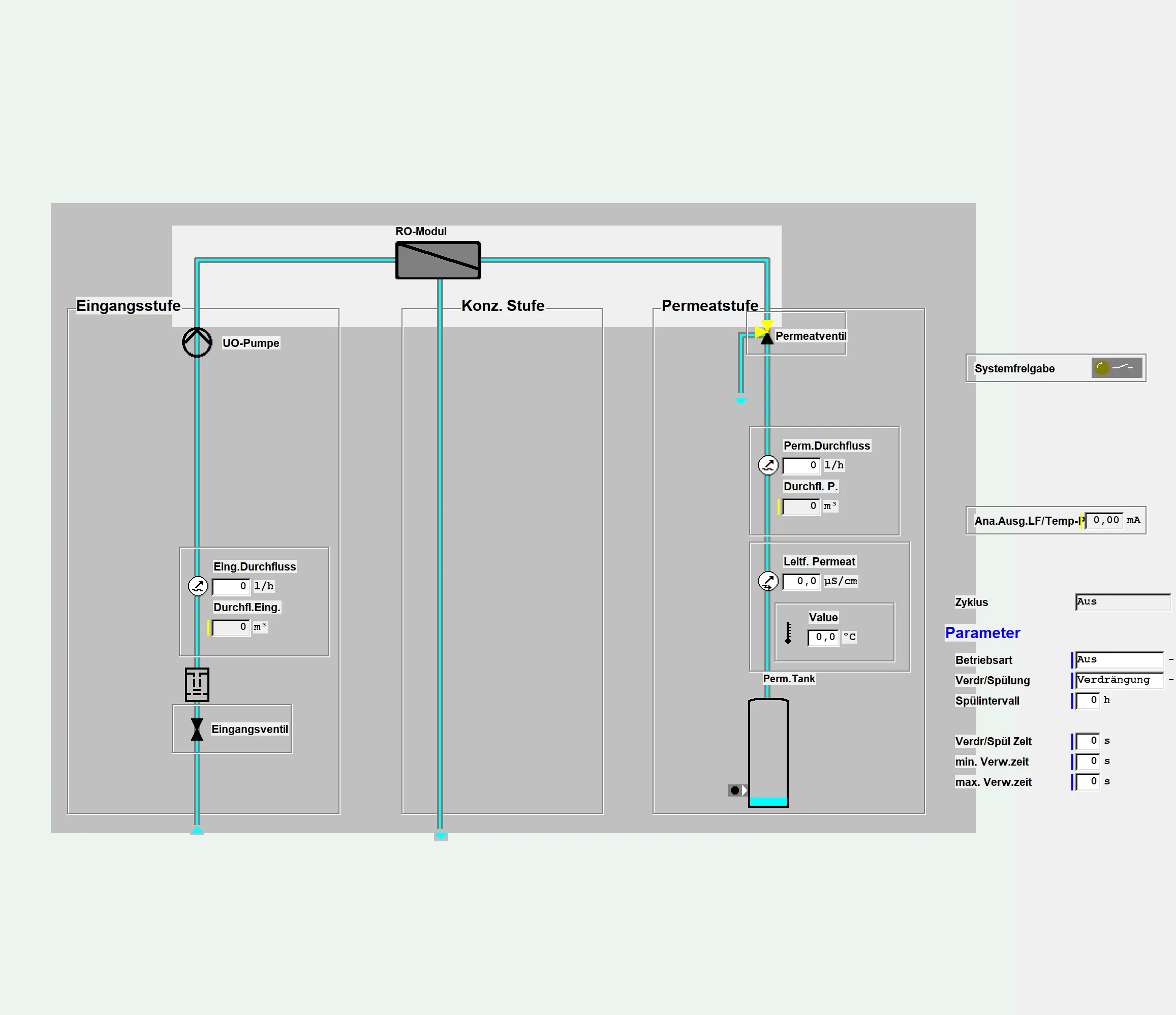The width and height of the screenshot is (1176, 1015).
Task: Click the Leitf. Permeat conductivity sensor icon
Action: 768,581
